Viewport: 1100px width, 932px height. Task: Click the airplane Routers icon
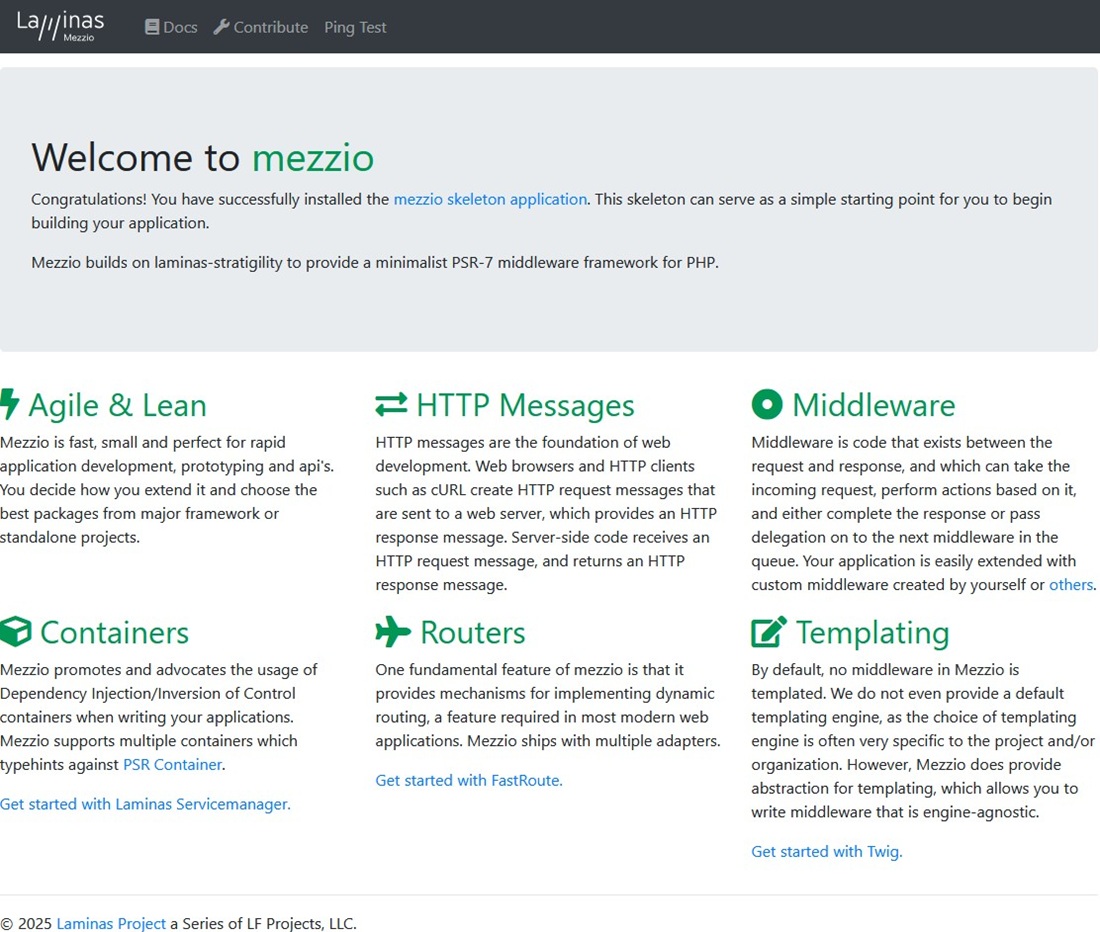point(393,631)
